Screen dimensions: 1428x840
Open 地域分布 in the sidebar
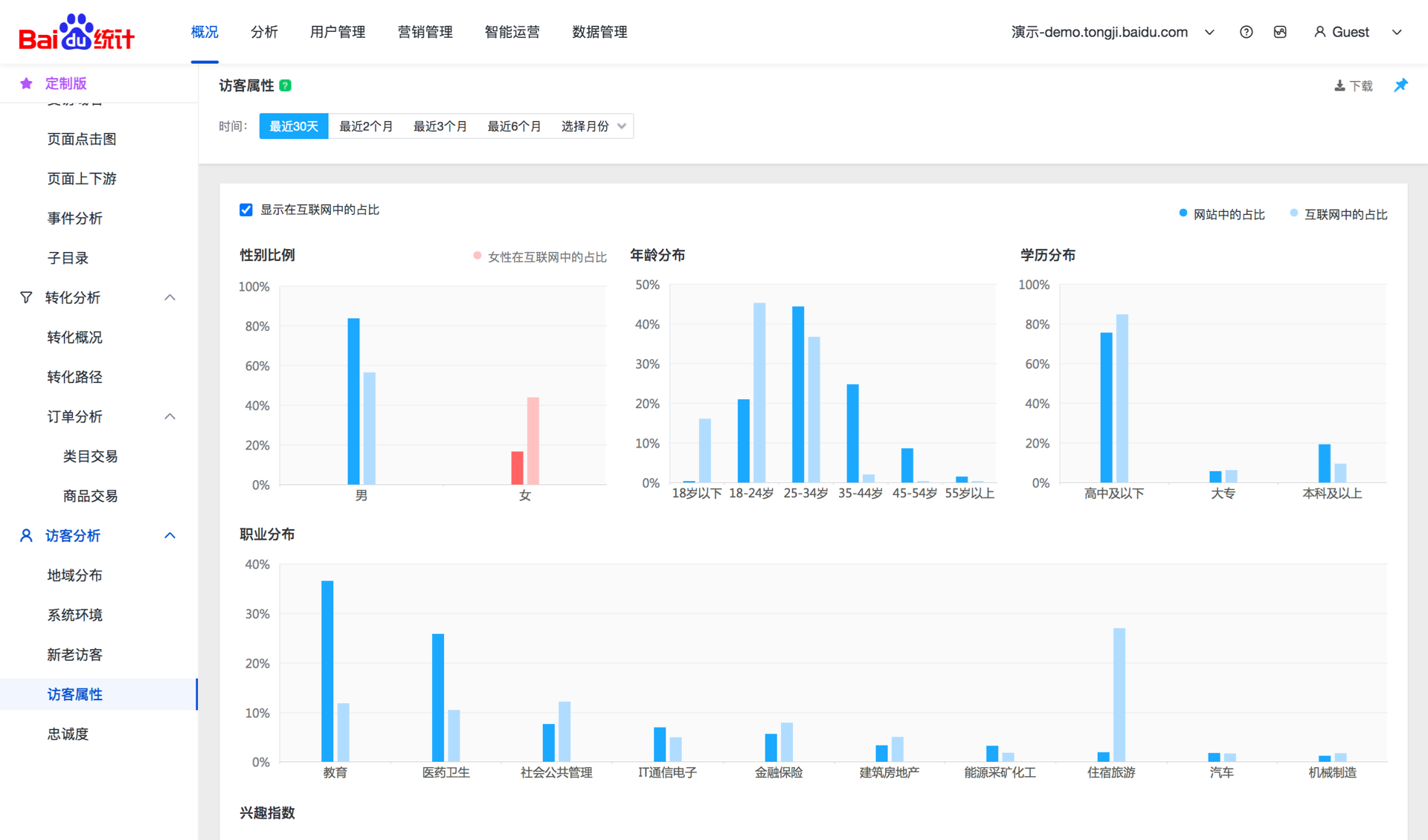(x=74, y=575)
